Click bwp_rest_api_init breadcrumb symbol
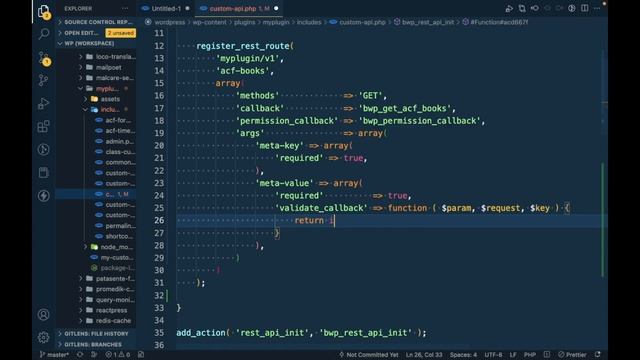This screenshot has height=360, width=640. click(x=427, y=22)
